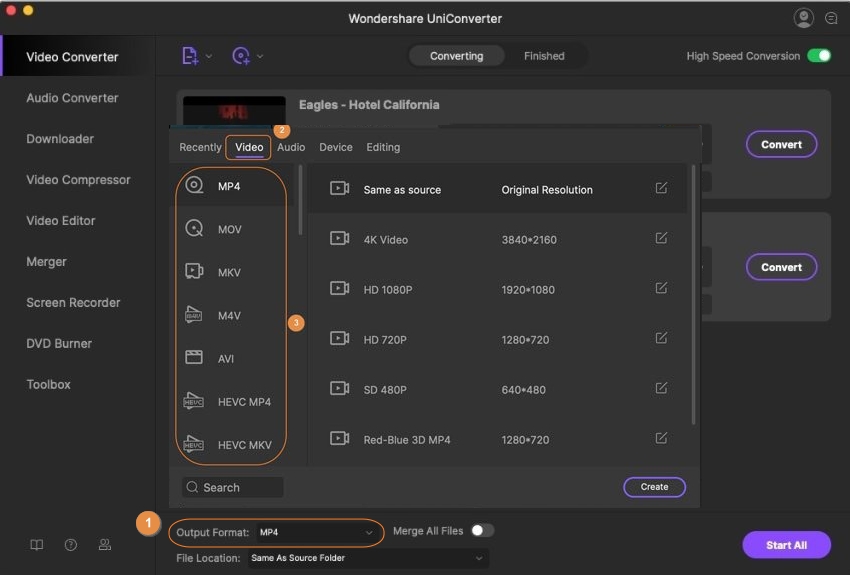Viewport: 850px width, 575px height.
Task: Open the user account icon
Action: [x=803, y=18]
